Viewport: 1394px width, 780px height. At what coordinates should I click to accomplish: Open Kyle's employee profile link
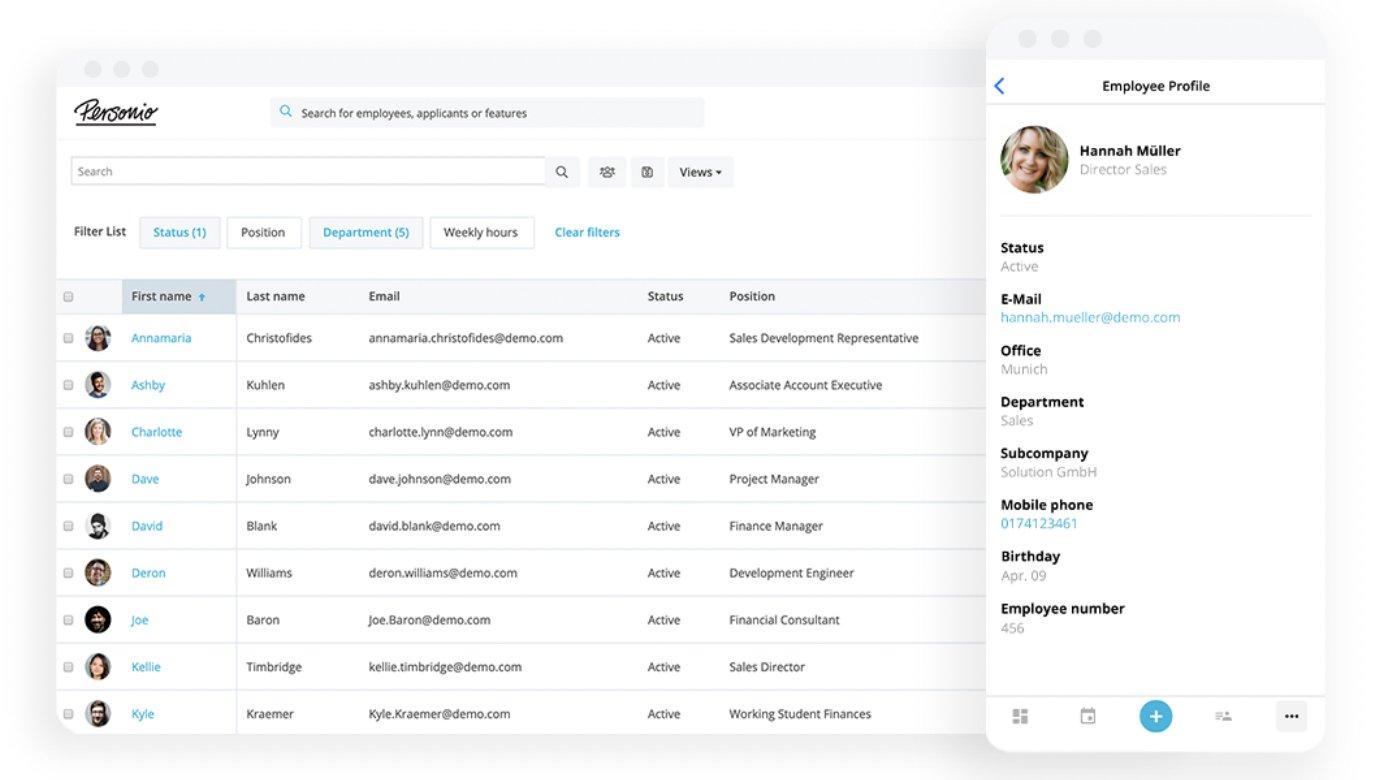[x=143, y=714]
